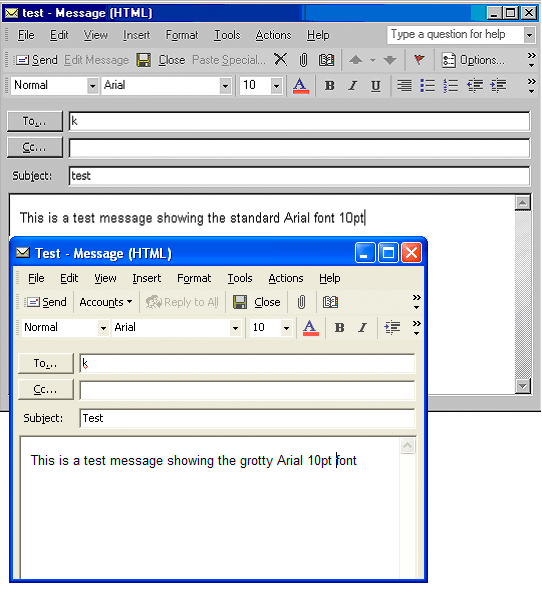The height and width of the screenshot is (593, 542).
Task: Open font size dropdown in front window
Action: pyautogui.click(x=286, y=328)
